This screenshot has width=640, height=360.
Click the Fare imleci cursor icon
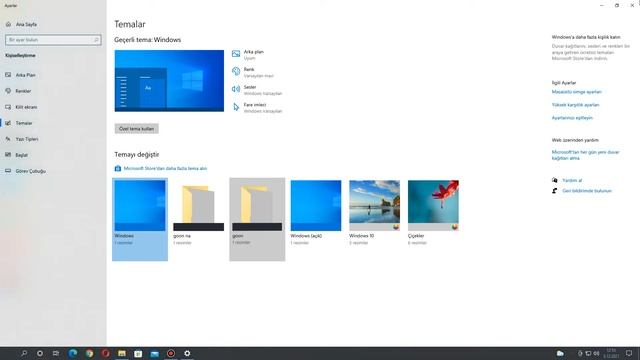tap(236, 107)
